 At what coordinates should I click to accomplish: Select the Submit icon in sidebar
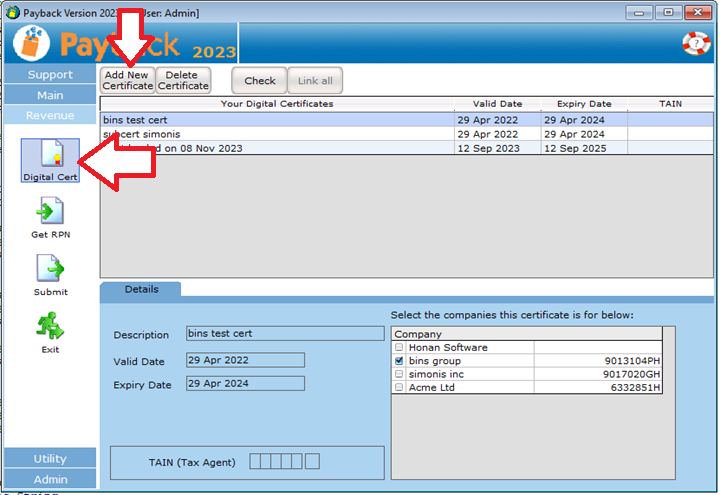coord(50,270)
